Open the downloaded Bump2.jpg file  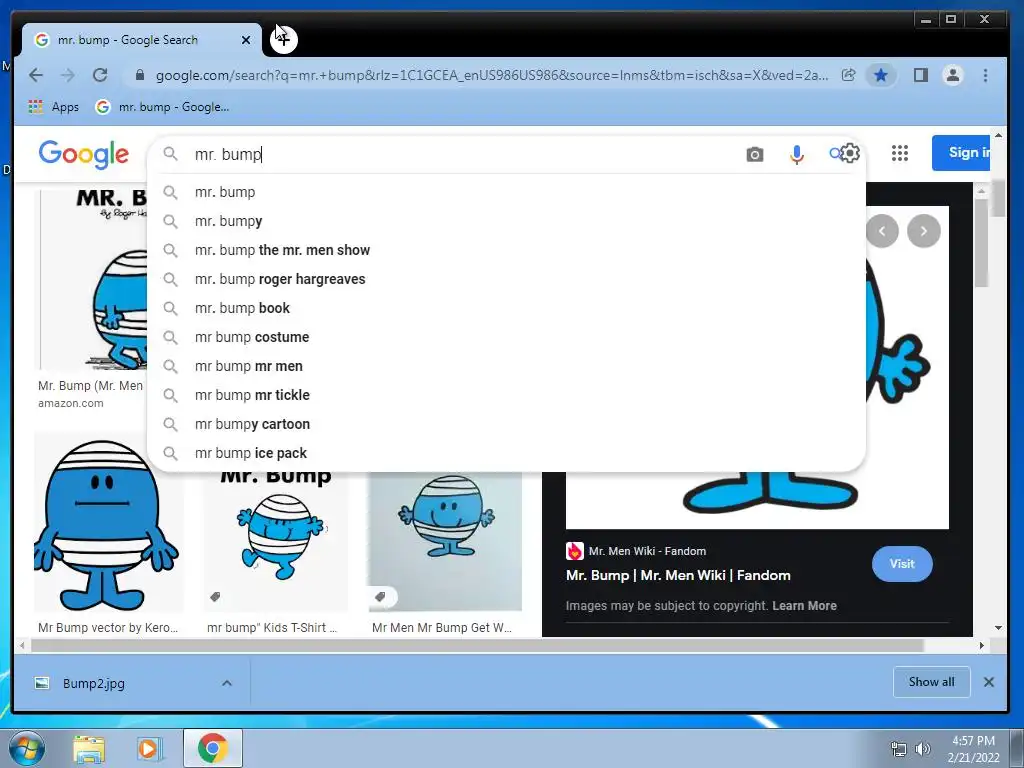93,683
